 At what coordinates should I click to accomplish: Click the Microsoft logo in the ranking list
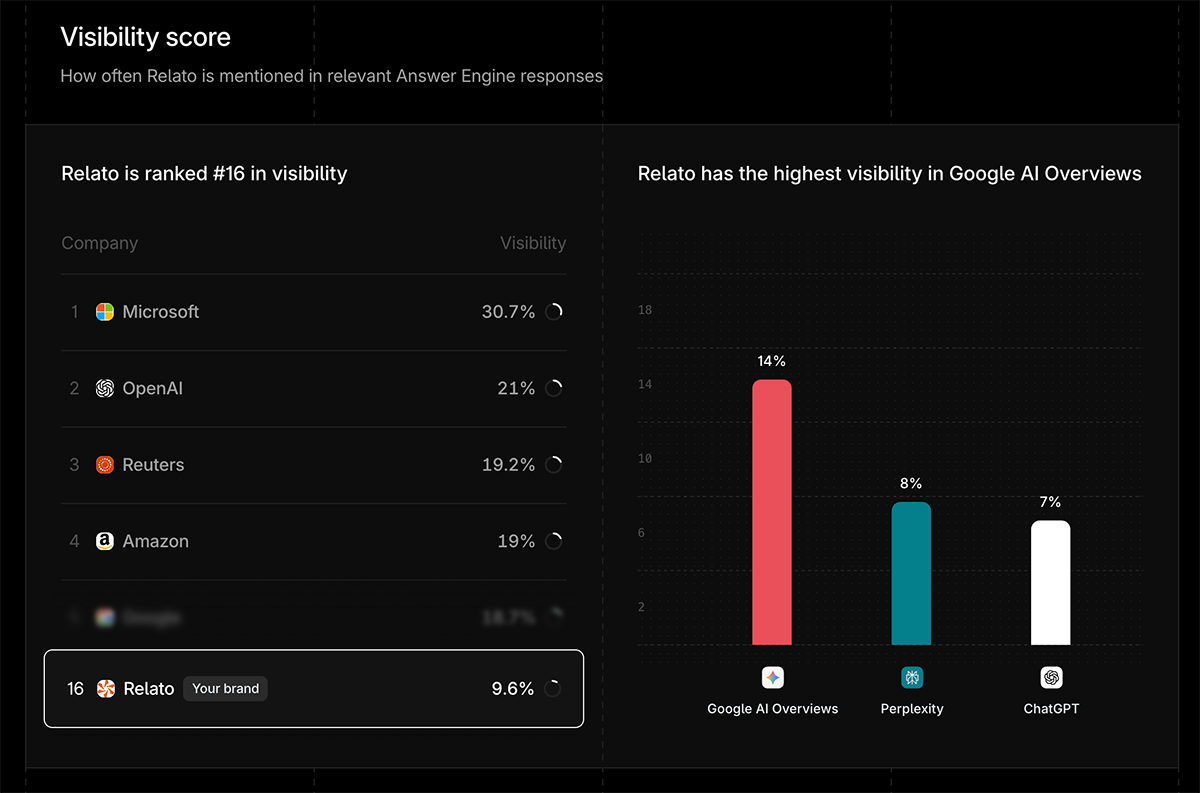pyautogui.click(x=104, y=311)
